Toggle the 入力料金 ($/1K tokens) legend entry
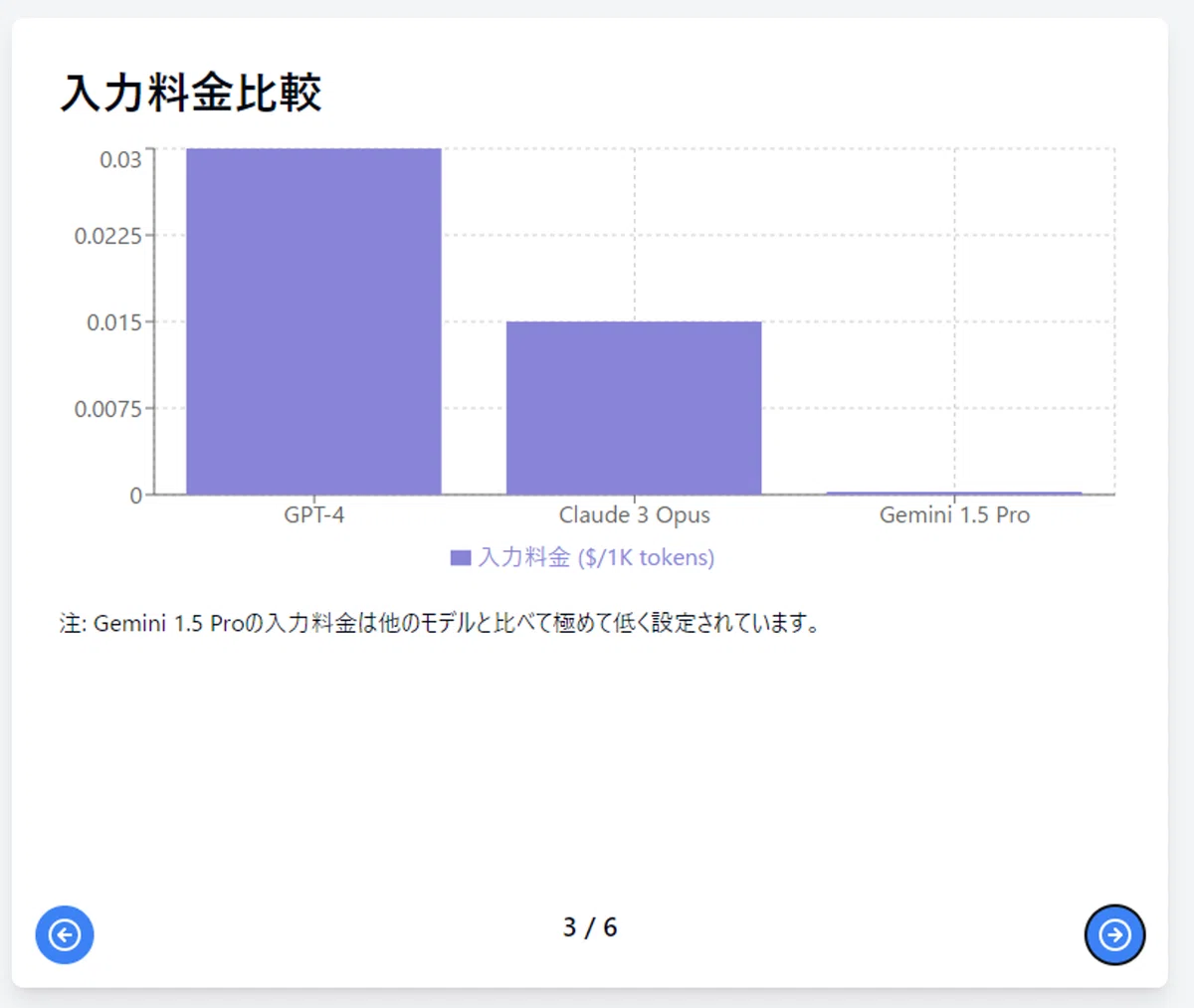This screenshot has width=1194, height=1008. [x=583, y=557]
